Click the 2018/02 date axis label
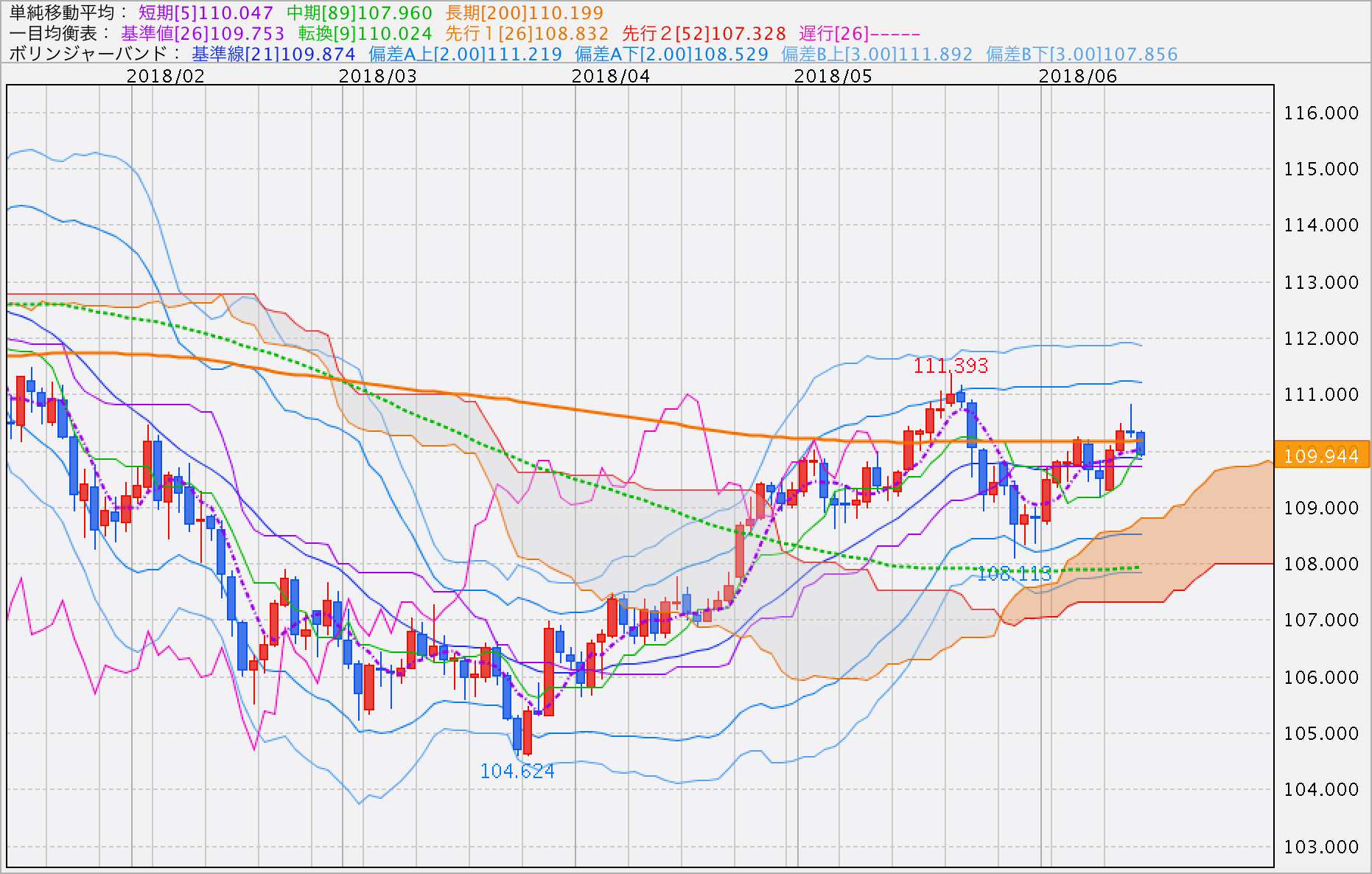Image resolution: width=1372 pixels, height=874 pixels. pyautogui.click(x=166, y=76)
